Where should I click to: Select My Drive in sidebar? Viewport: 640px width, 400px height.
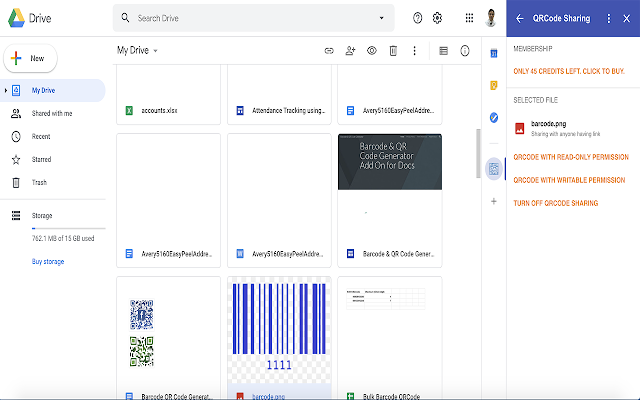[x=53, y=90]
